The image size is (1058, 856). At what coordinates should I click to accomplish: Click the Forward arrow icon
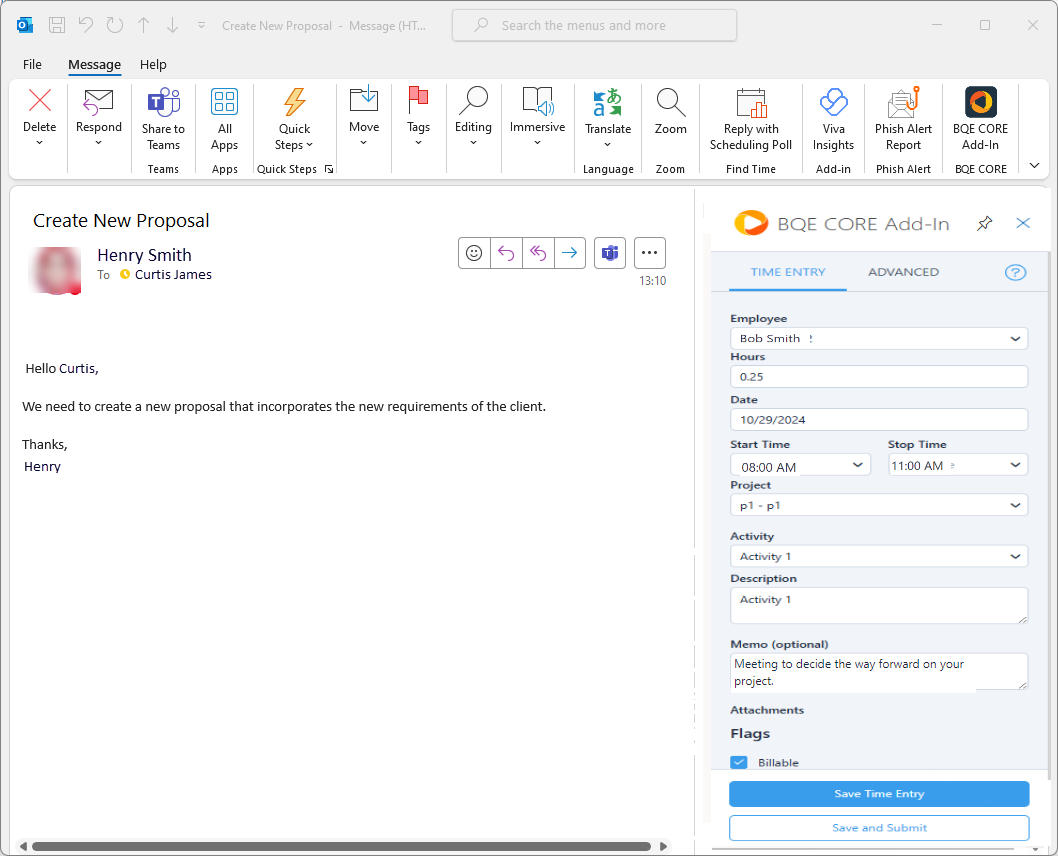pos(569,253)
